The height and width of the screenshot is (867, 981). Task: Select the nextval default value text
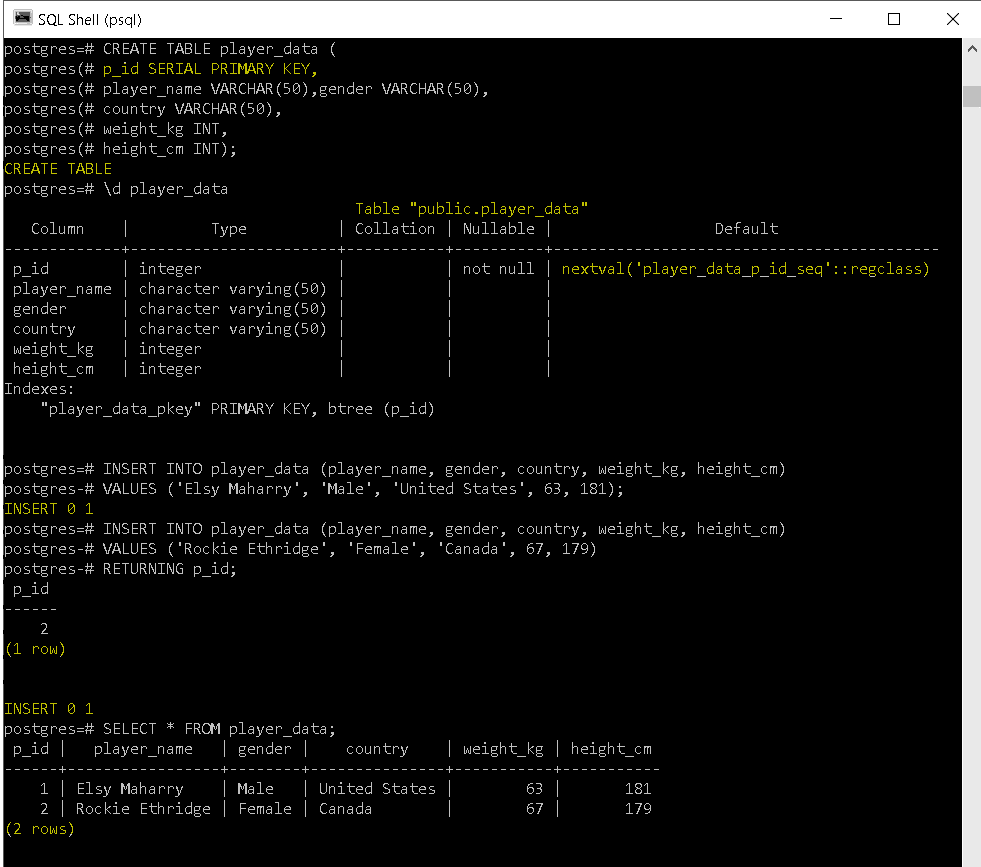pos(746,268)
